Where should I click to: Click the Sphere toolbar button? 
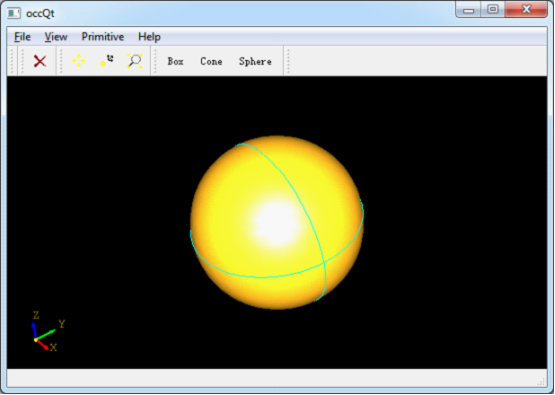click(x=255, y=61)
